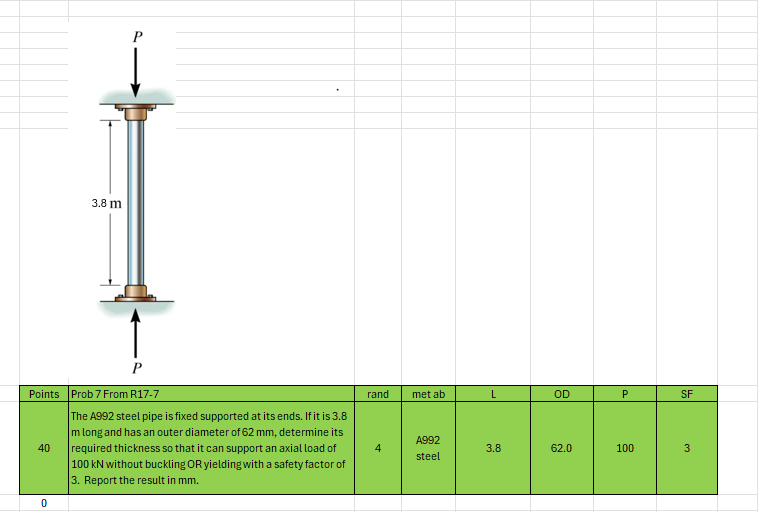Click the cell containing points value 40
The image size is (758, 512).
coord(44,448)
